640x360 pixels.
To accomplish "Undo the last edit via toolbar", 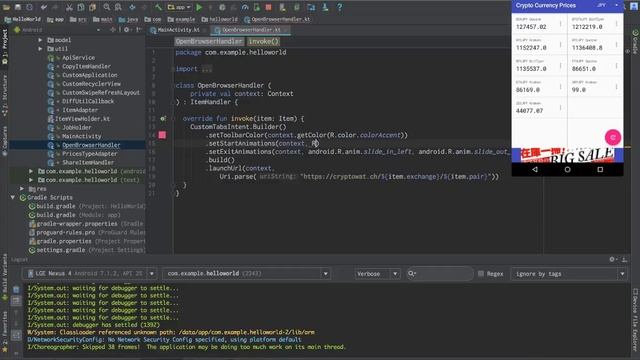I will tap(44, 7).
